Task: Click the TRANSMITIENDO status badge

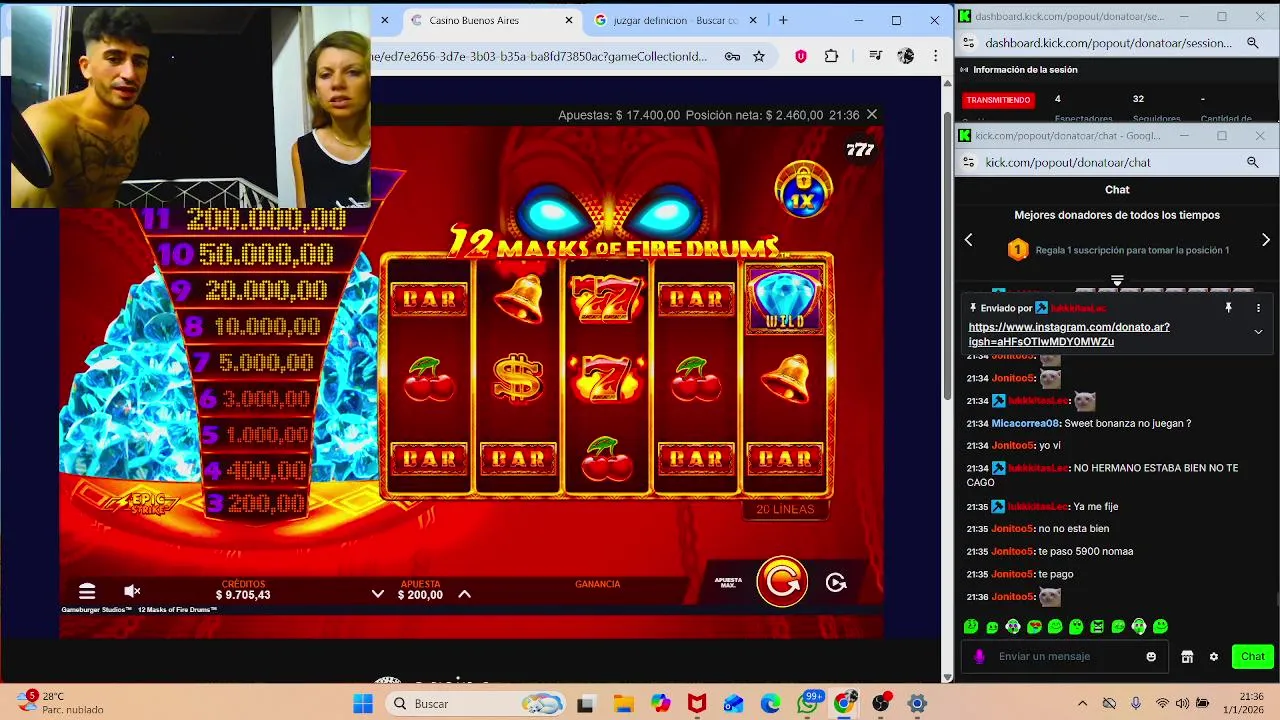Action: pyautogui.click(x=998, y=100)
